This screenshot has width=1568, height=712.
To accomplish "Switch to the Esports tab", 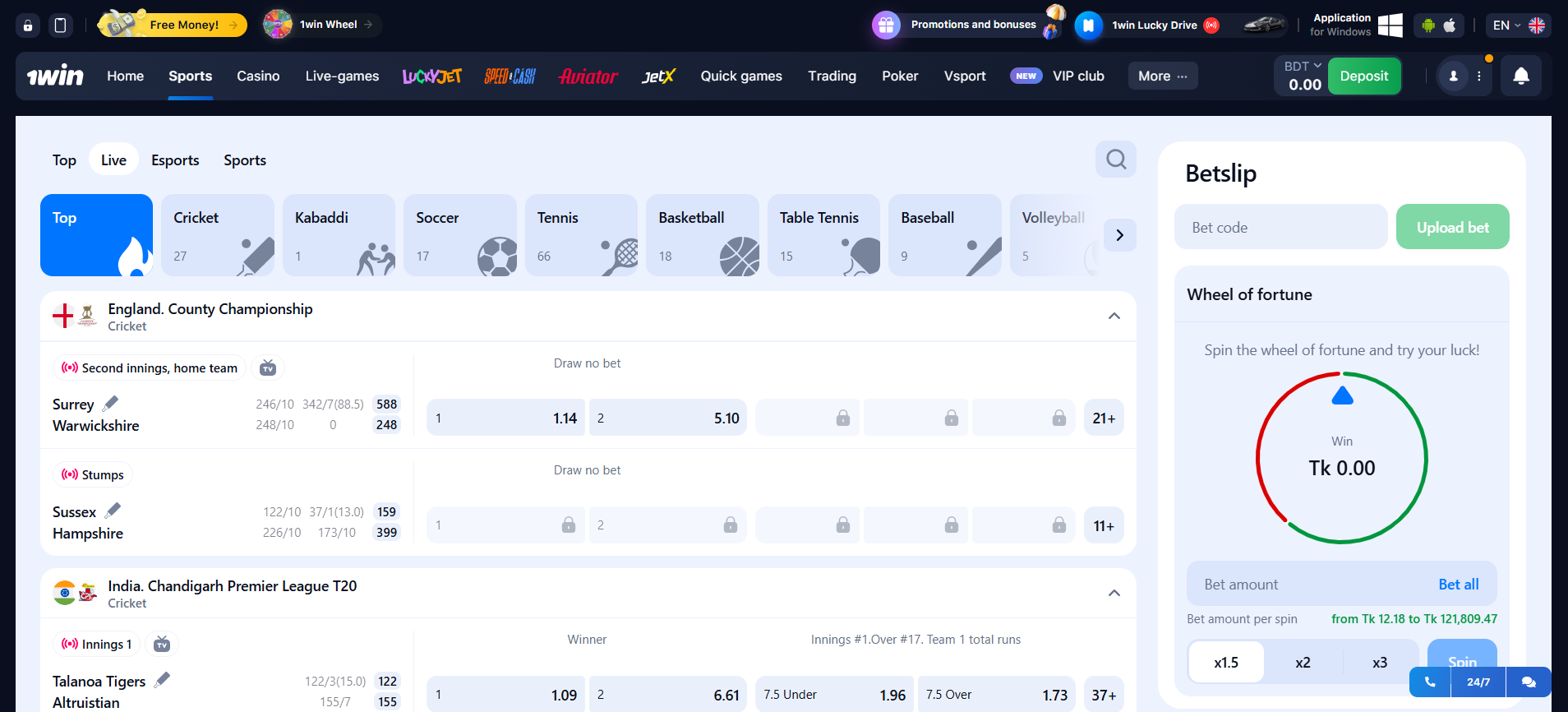I will point(175,160).
